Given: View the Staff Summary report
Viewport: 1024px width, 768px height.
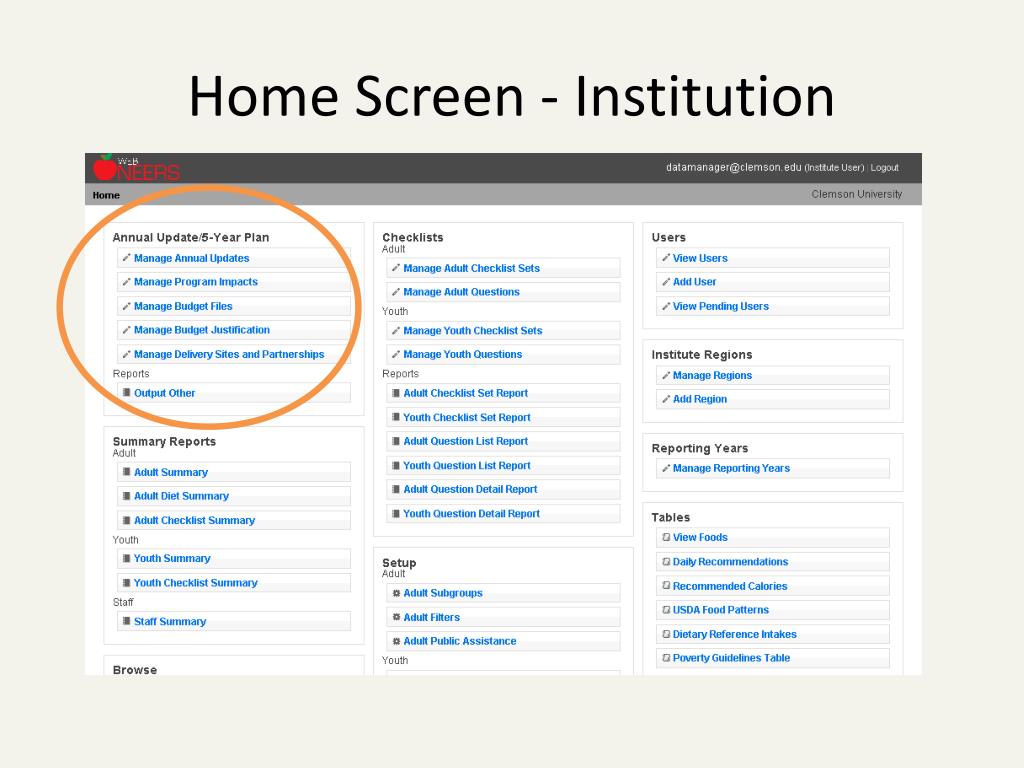Looking at the screenshot, I should point(170,622).
